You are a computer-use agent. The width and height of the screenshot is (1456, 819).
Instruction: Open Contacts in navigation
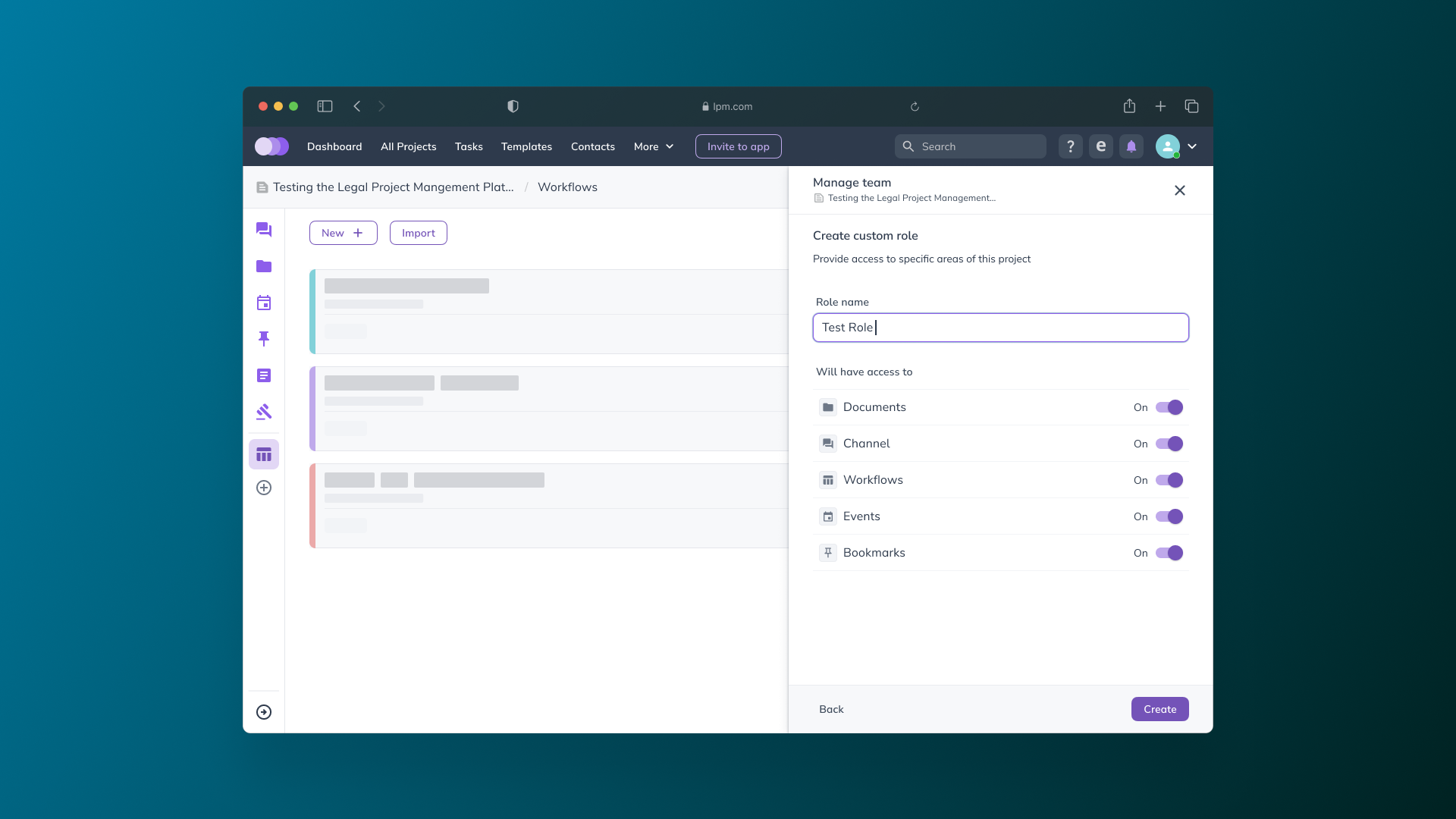click(x=593, y=146)
